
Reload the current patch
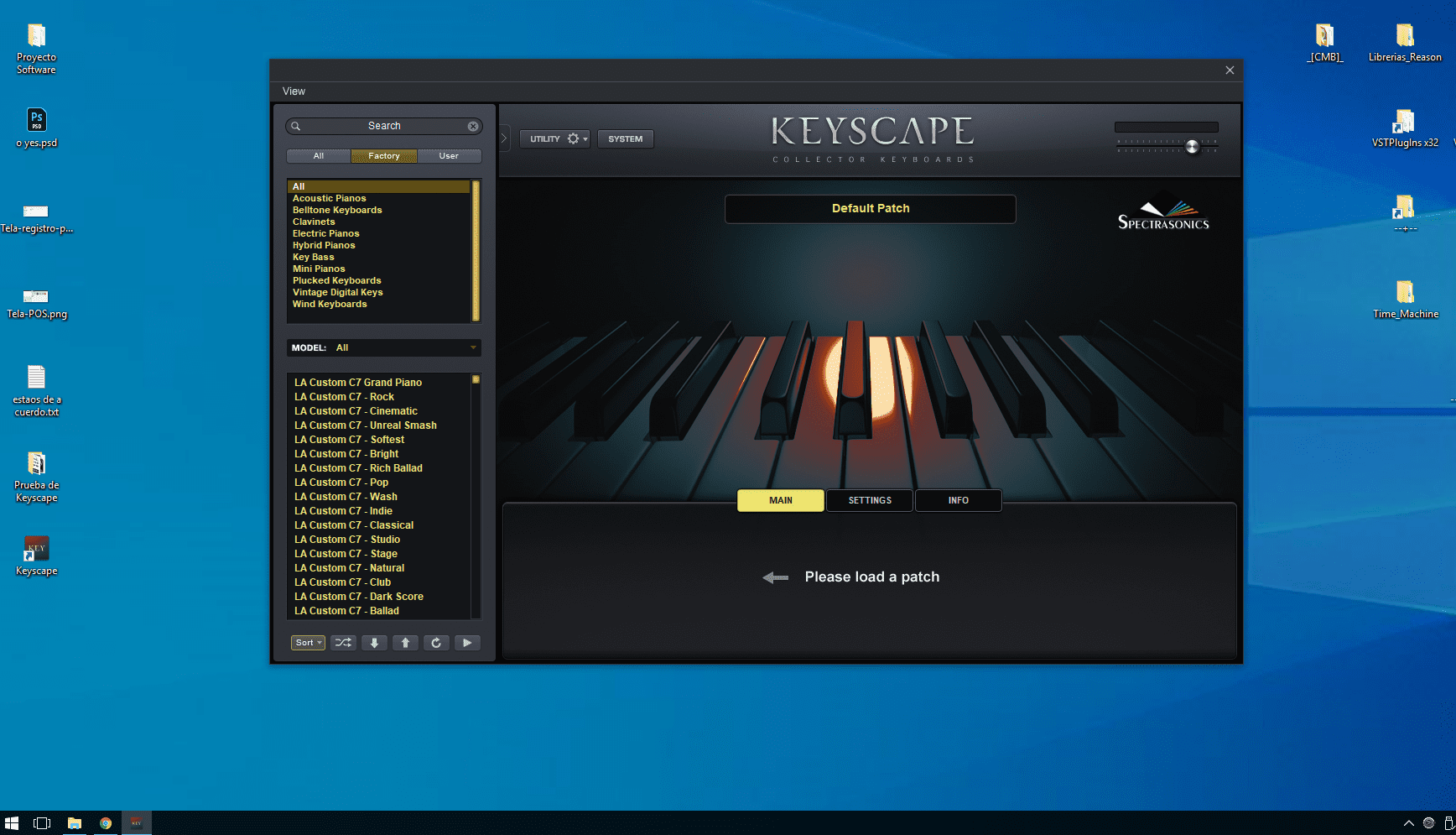tap(436, 642)
